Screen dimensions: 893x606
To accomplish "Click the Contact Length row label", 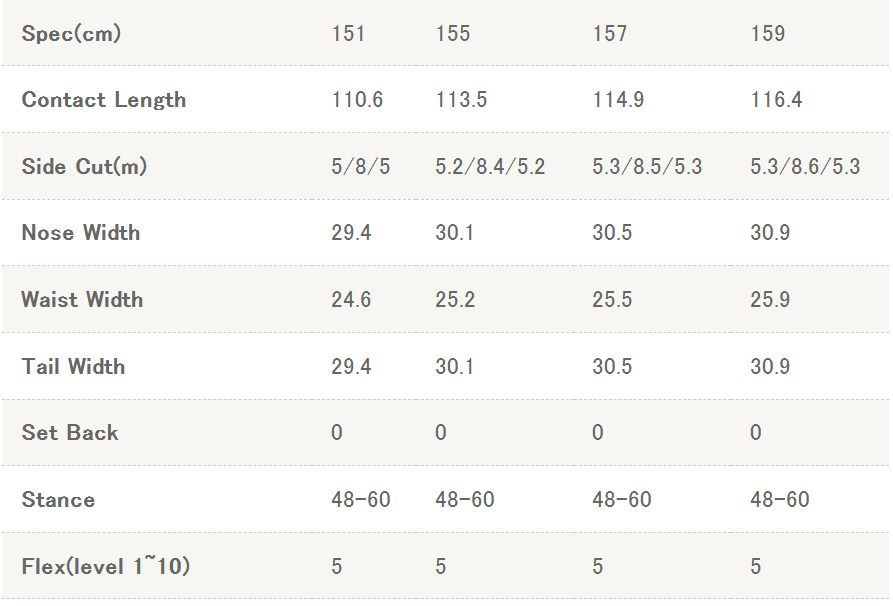I will pyautogui.click(x=104, y=100).
